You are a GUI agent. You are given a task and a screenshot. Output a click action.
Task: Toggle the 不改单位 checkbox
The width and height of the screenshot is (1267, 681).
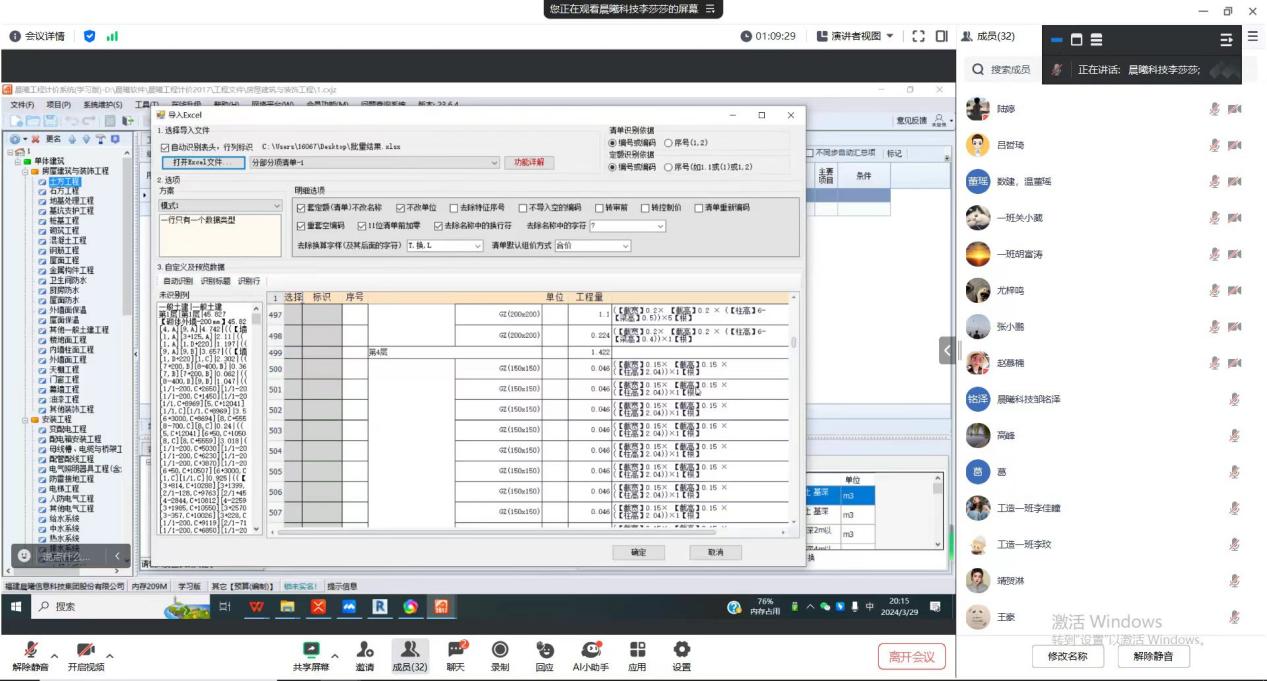pyautogui.click(x=401, y=208)
